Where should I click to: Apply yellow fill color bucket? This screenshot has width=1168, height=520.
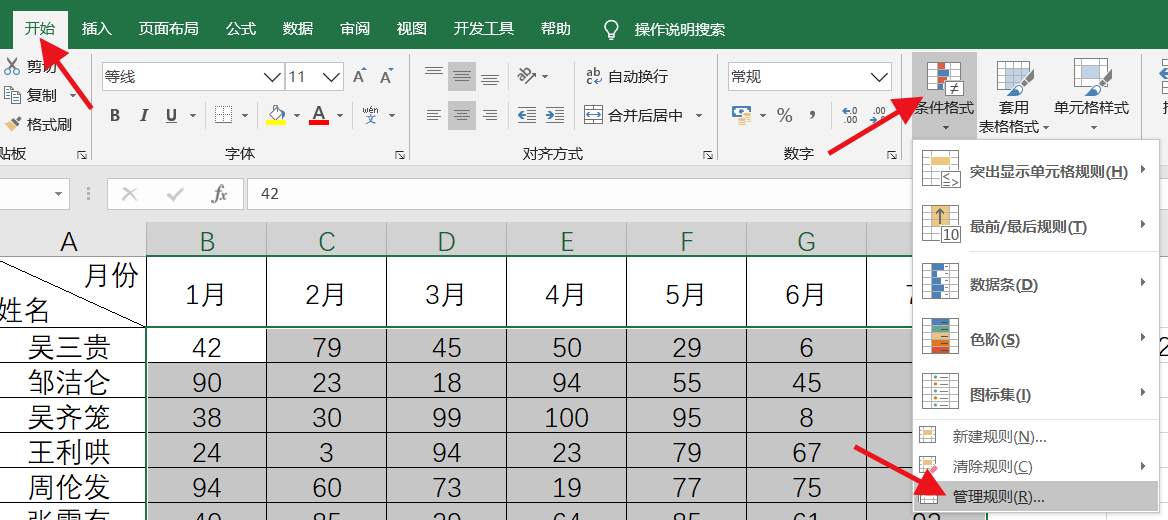click(276, 115)
